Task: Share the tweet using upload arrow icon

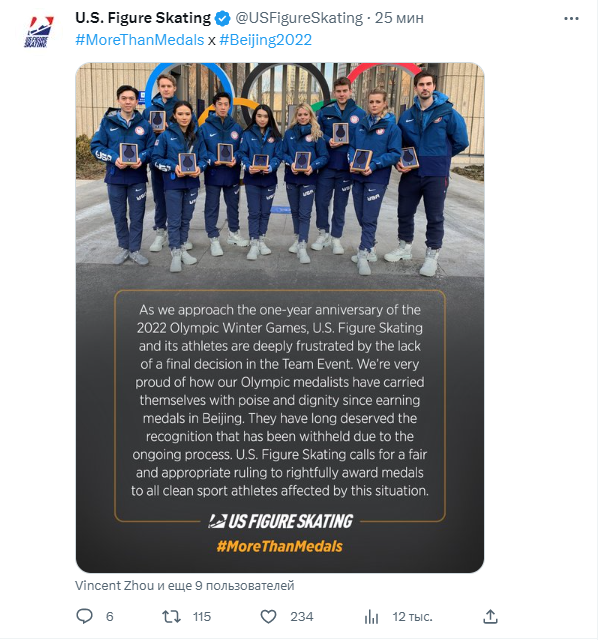Action: click(x=490, y=616)
